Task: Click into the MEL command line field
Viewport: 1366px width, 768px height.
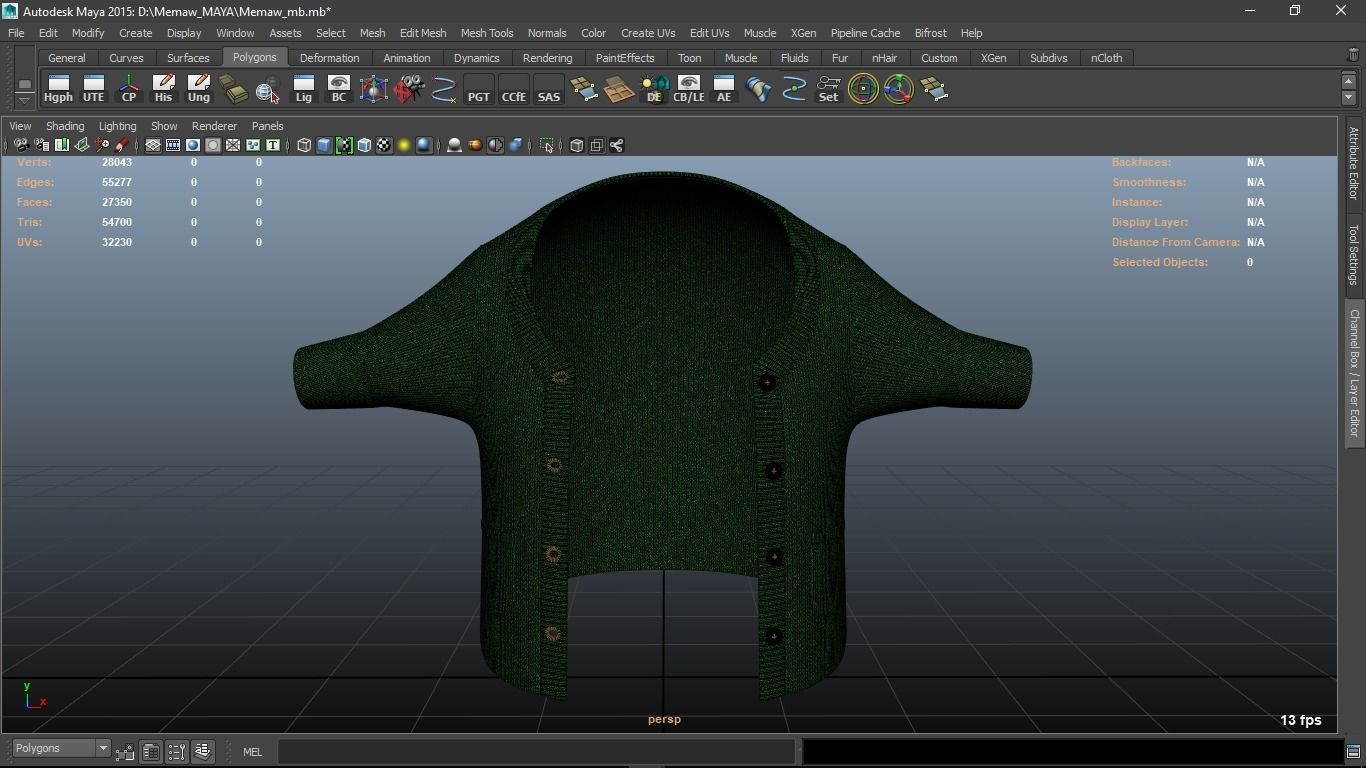Action: click(x=536, y=751)
